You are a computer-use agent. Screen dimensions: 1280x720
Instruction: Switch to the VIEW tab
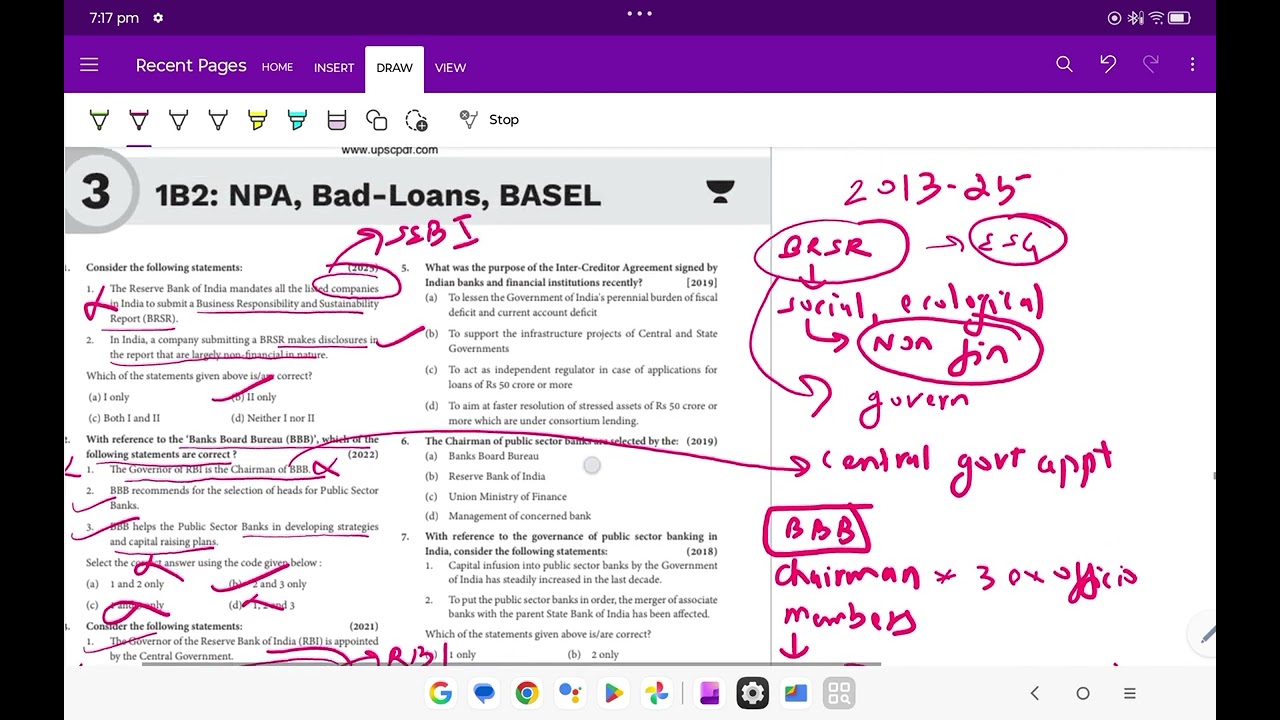point(450,67)
